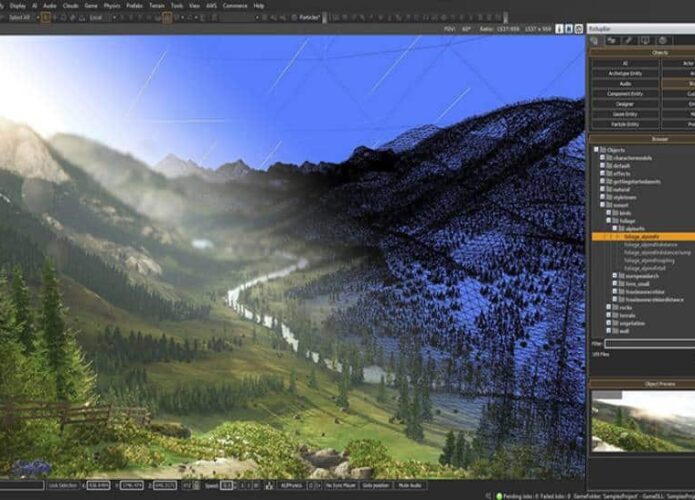Open the Terrain menu
Screen dimensions: 695x500
tap(157, 6)
